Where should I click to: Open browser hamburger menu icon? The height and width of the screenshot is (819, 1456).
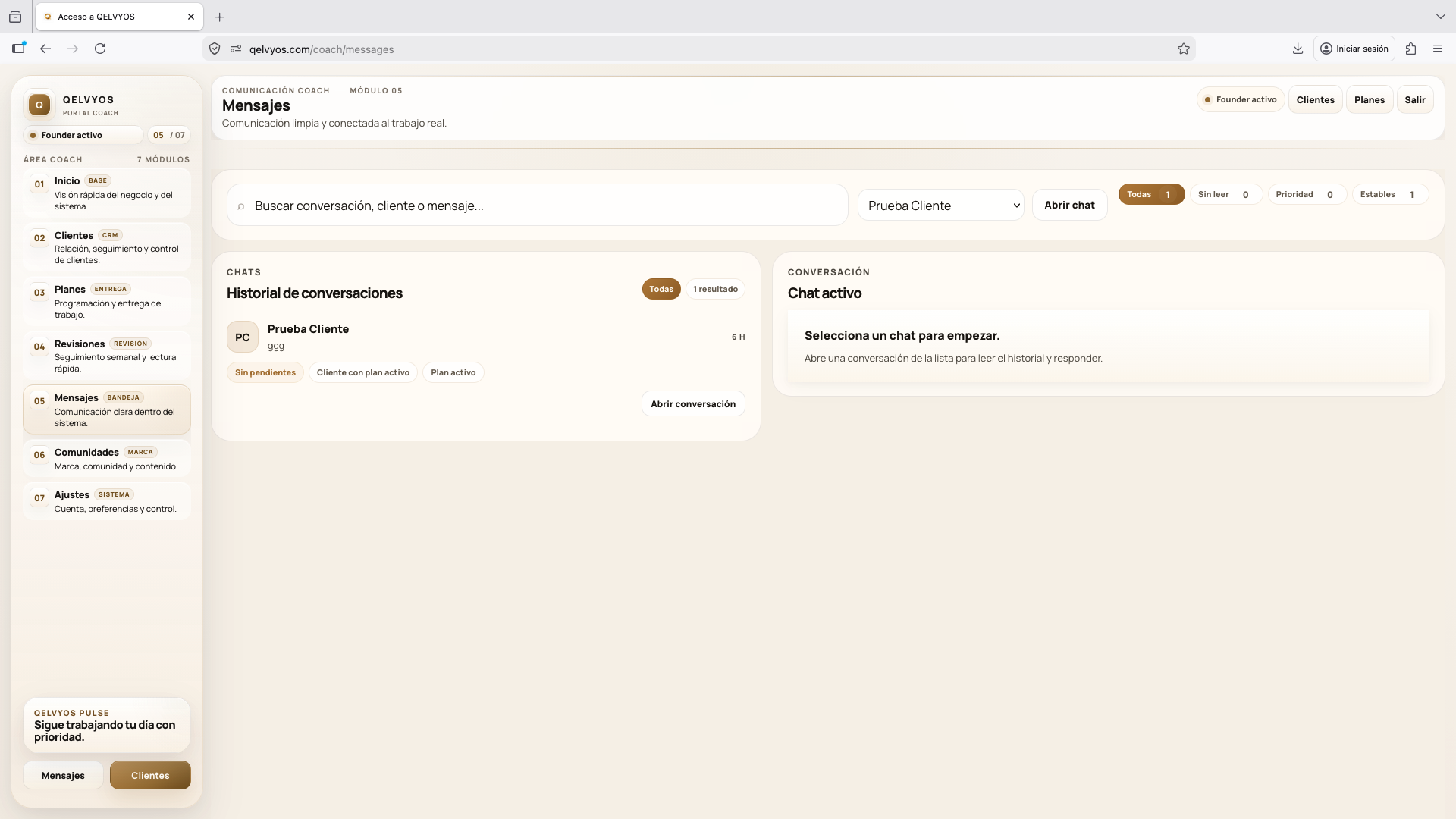pos(1437,49)
